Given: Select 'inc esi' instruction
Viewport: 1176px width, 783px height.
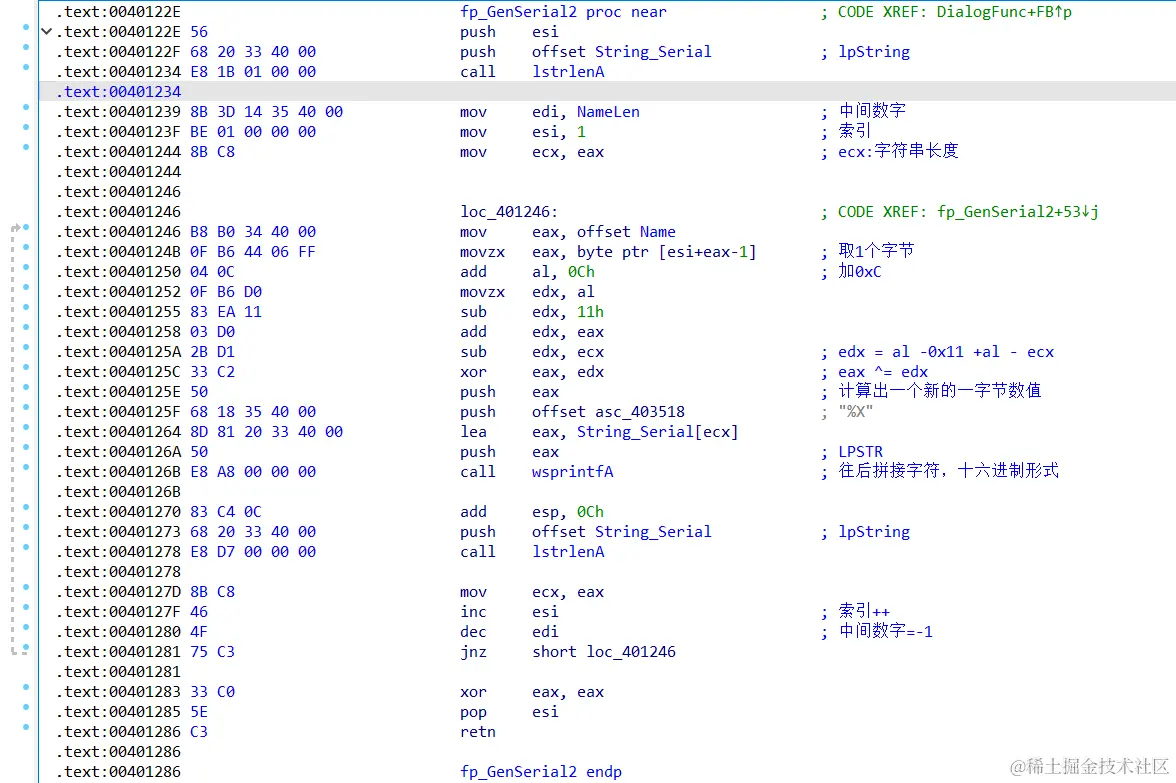Looking at the screenshot, I should click(509, 612).
